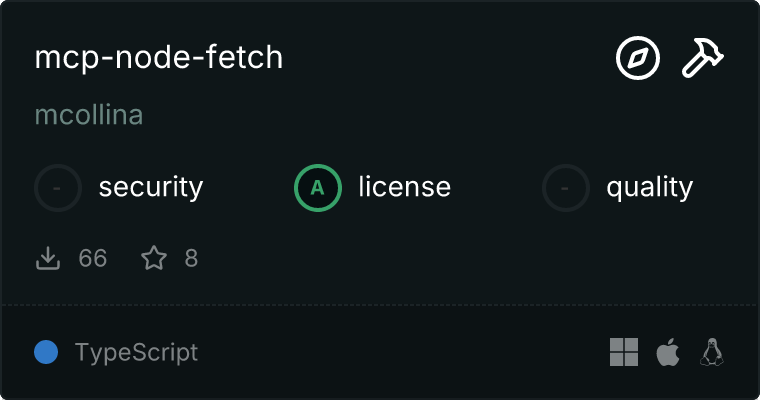Click the green license grade A badge
760x400 pixels.
pos(318,187)
